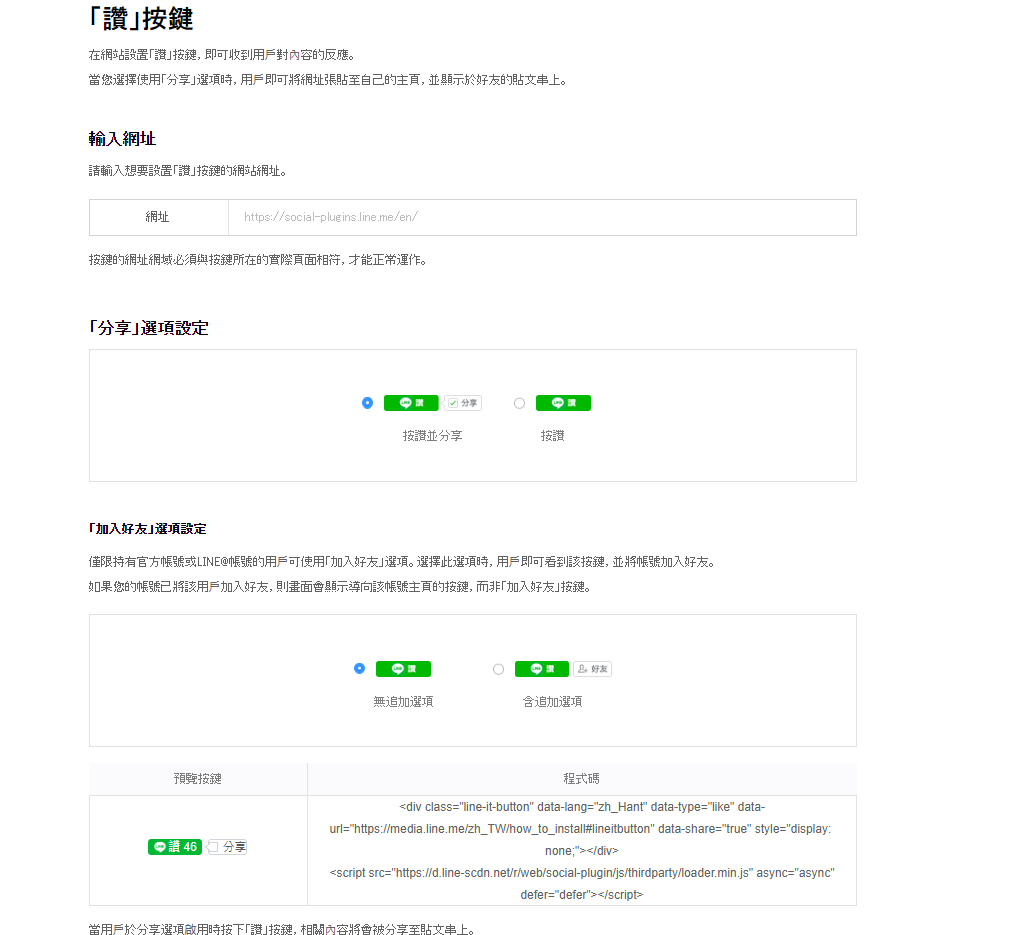Click the share count badge showing 46
This screenshot has height=935, width=1017.
189,847
